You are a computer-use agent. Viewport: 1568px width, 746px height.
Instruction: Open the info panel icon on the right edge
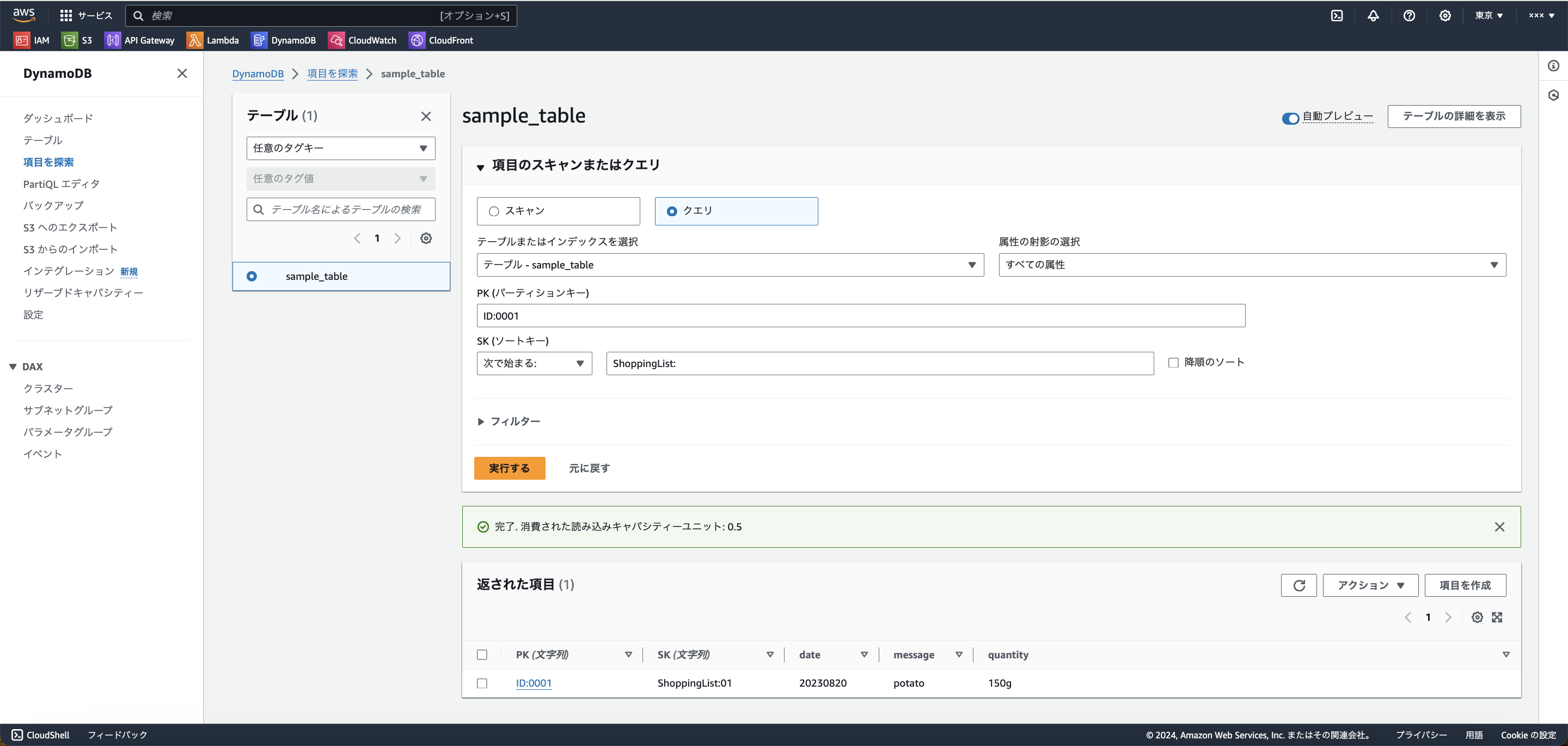(x=1554, y=66)
